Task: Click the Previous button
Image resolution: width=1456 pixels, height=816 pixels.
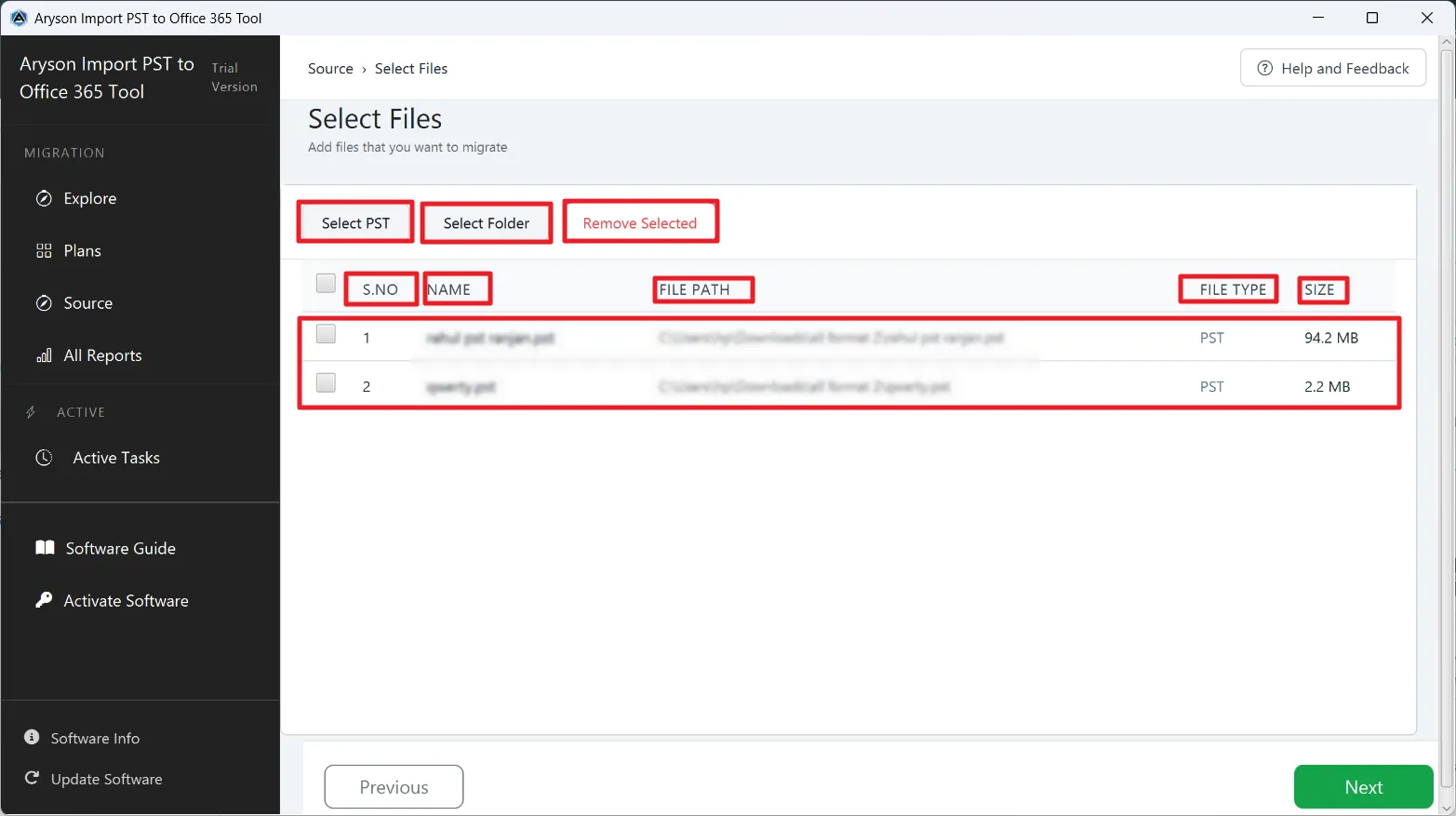Action: click(394, 786)
